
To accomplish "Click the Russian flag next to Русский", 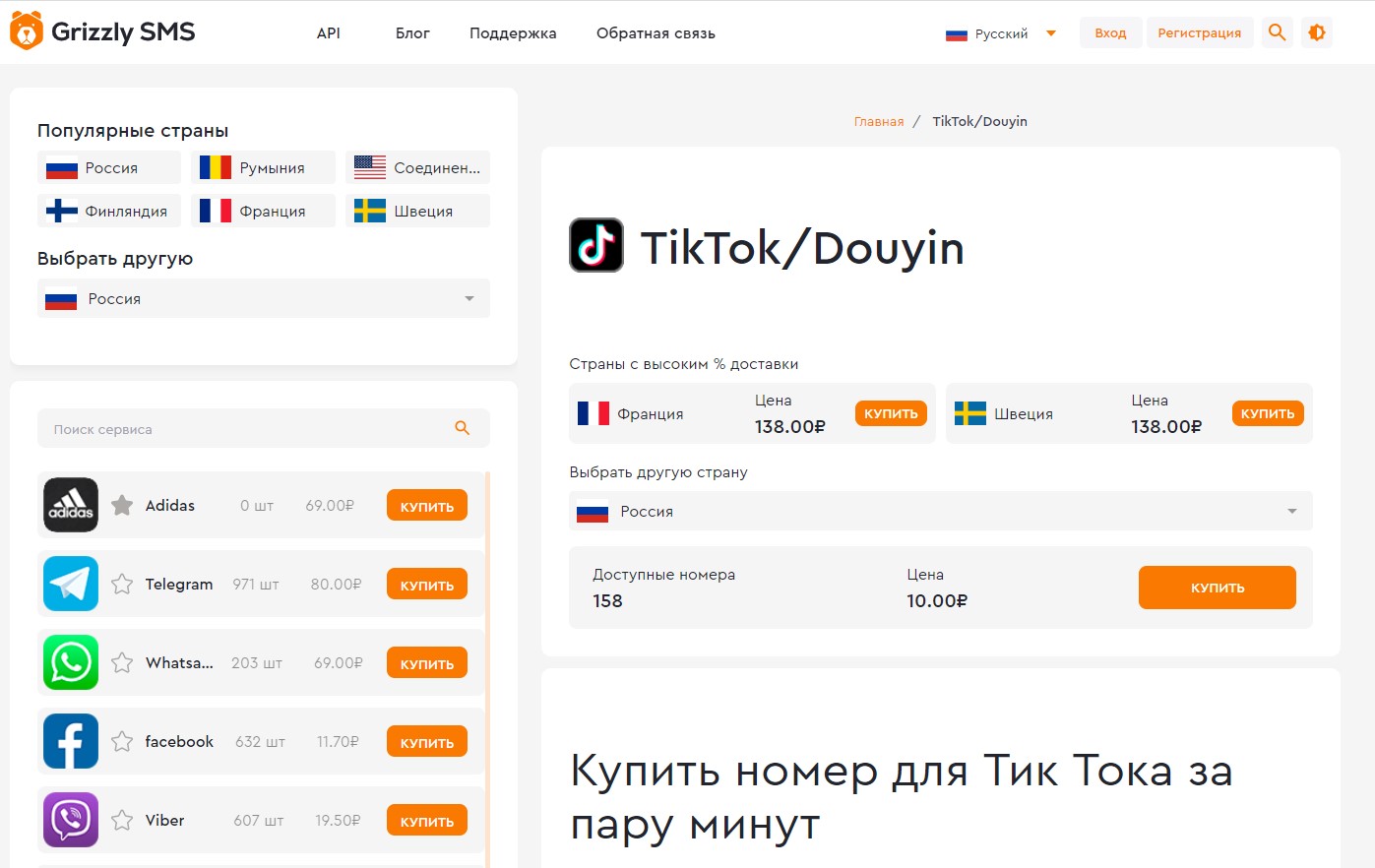I will pos(957,34).
